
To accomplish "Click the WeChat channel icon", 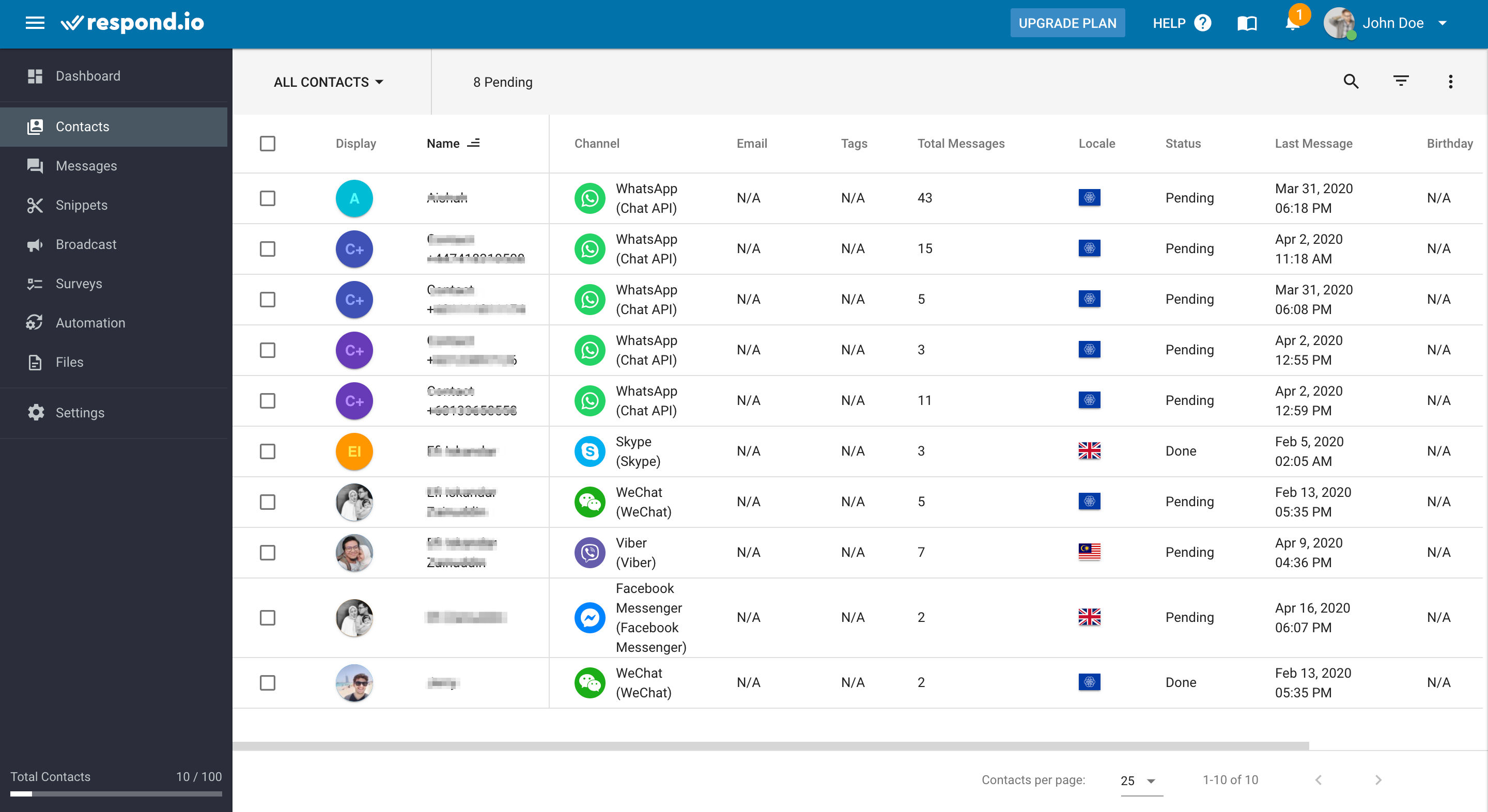I will tap(590, 500).
